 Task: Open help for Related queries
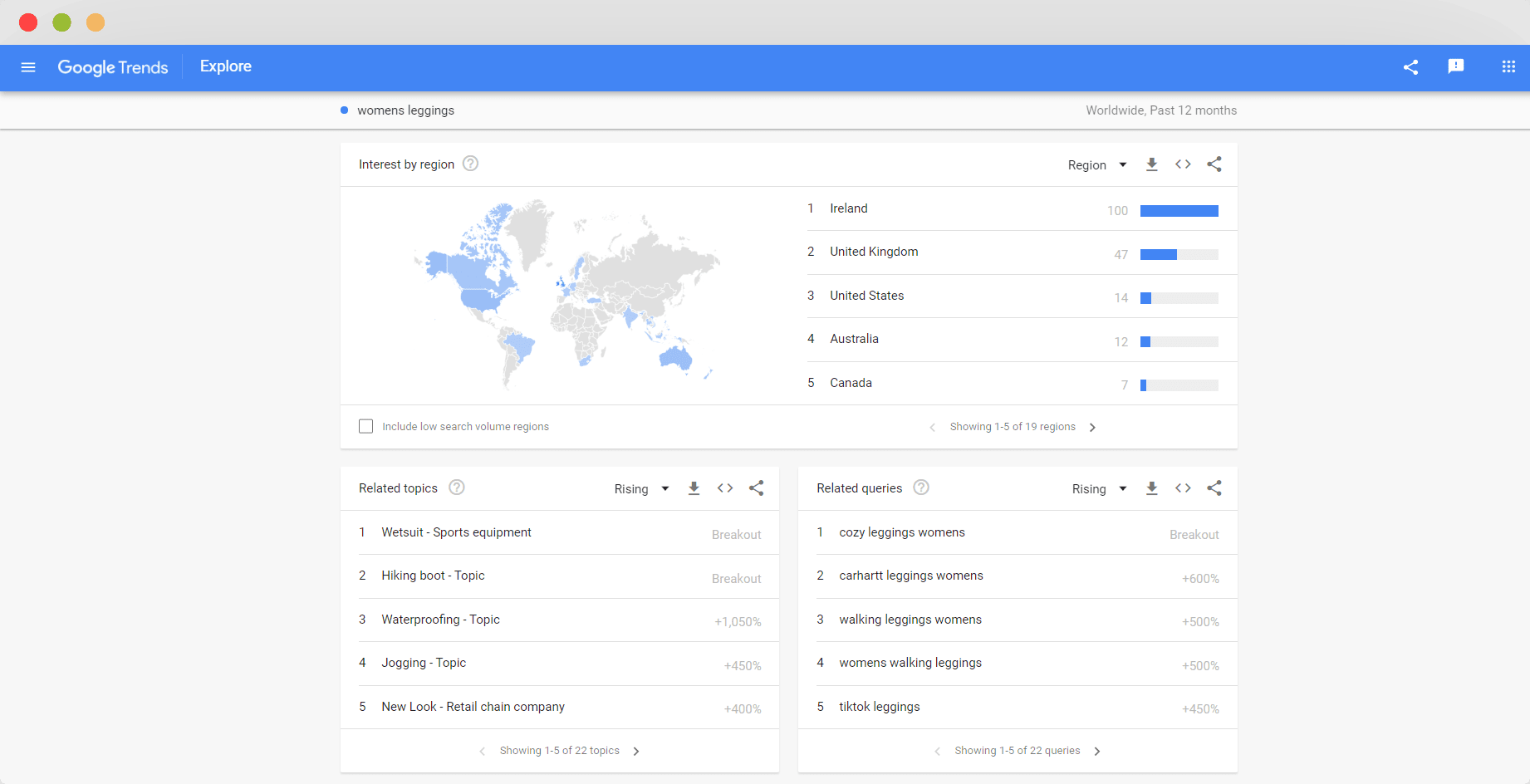coord(921,488)
